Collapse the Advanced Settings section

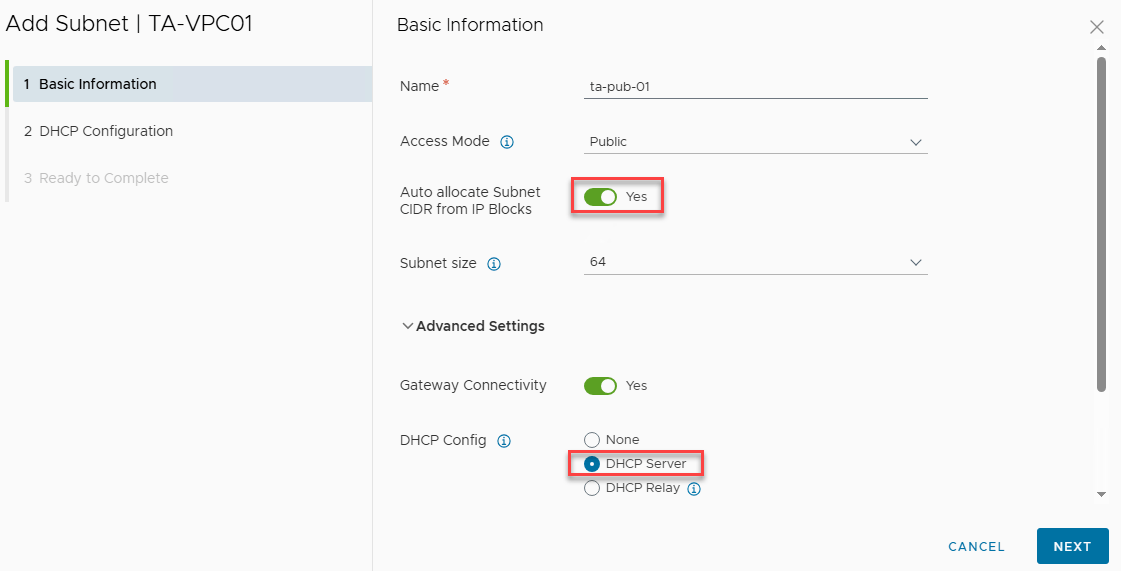click(x=473, y=326)
